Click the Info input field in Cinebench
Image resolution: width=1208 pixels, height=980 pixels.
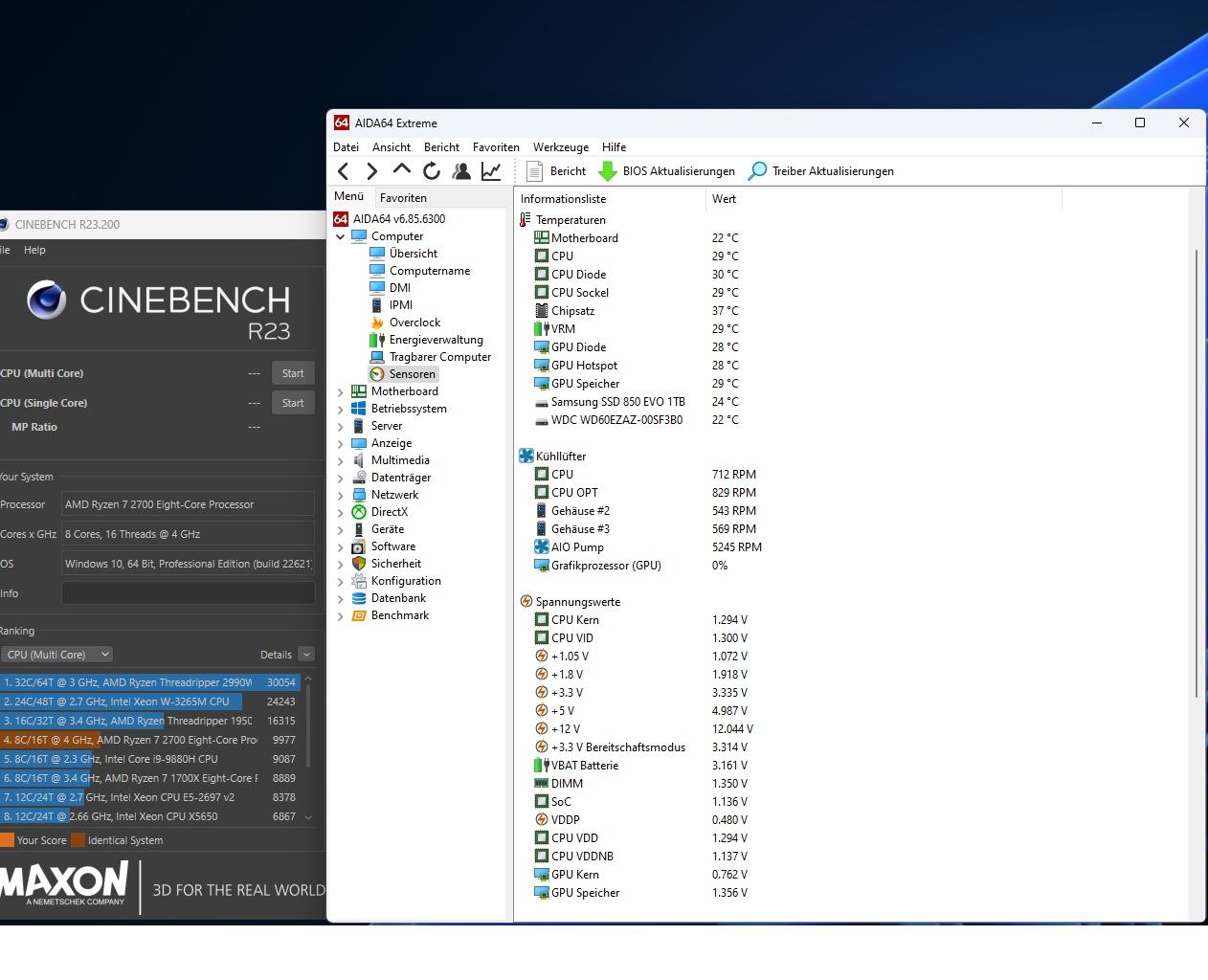tap(189, 593)
